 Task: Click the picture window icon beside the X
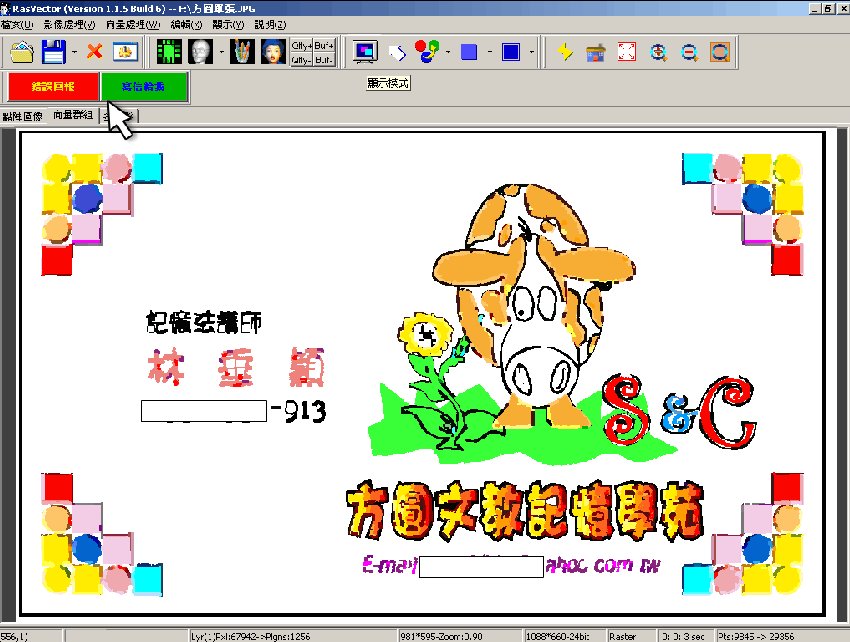click(126, 52)
